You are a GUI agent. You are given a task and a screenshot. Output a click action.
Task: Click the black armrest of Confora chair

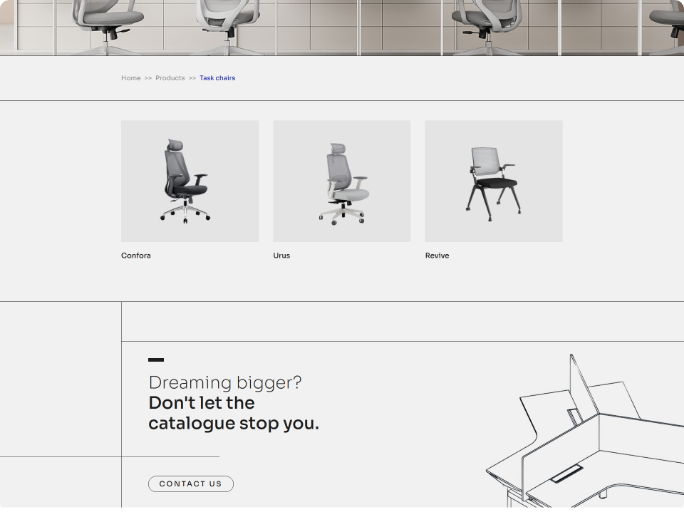point(200,177)
